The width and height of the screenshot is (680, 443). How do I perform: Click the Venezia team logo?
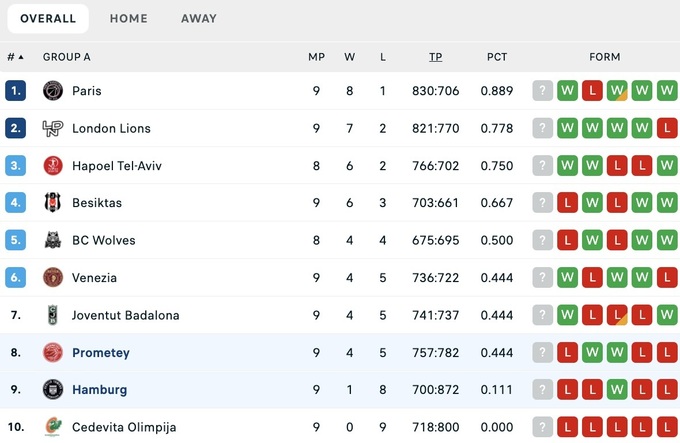pos(53,278)
